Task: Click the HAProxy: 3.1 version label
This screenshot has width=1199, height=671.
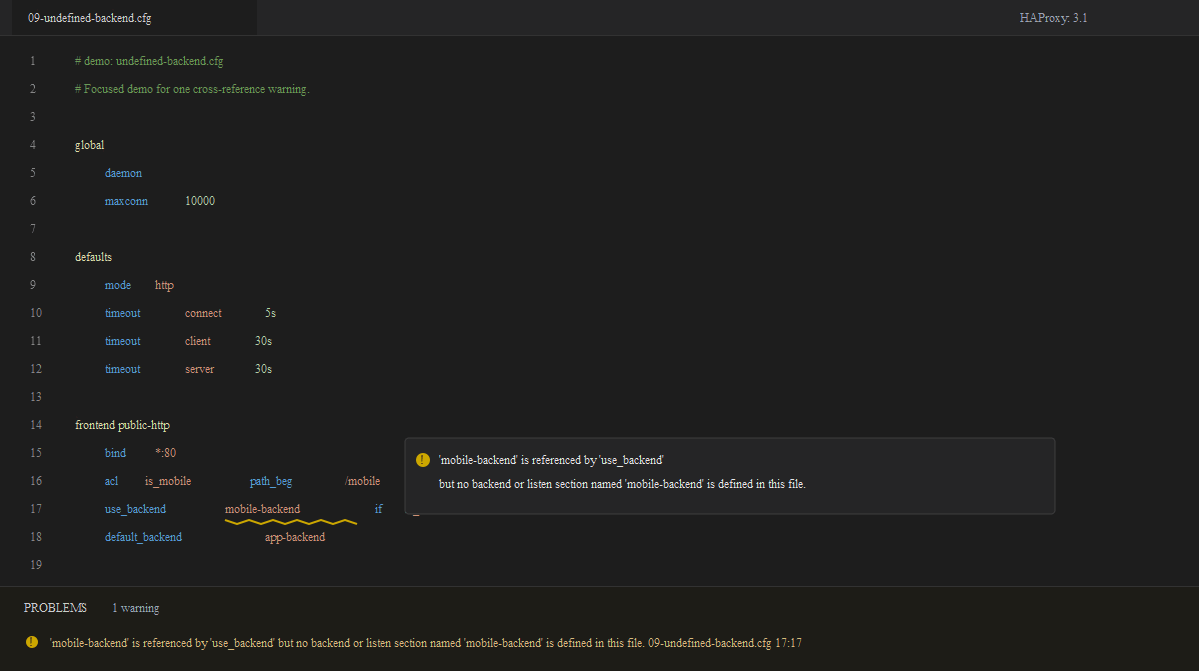Action: click(1053, 18)
